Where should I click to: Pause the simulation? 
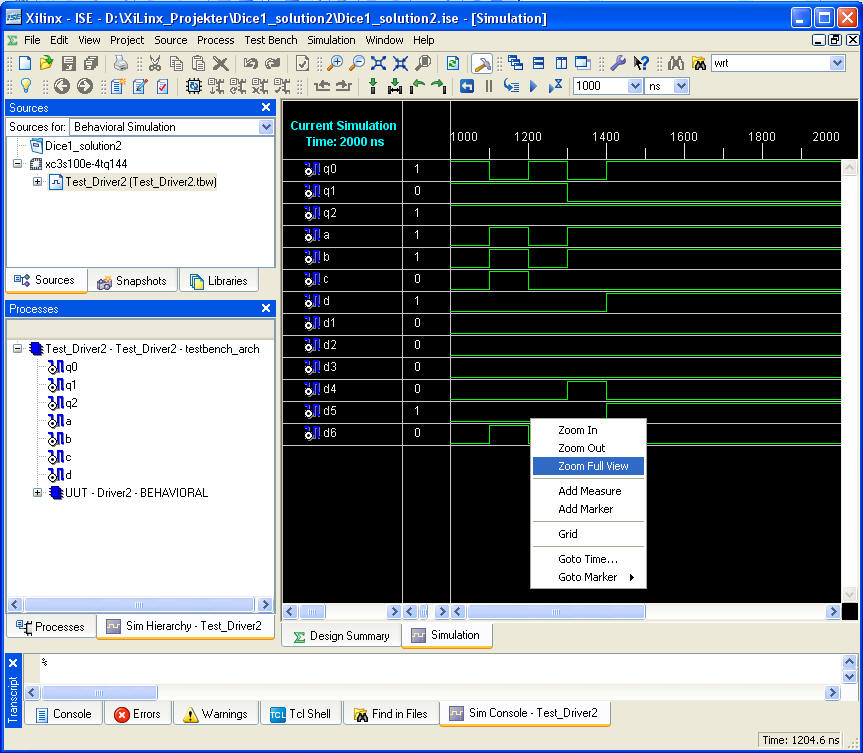[x=488, y=86]
